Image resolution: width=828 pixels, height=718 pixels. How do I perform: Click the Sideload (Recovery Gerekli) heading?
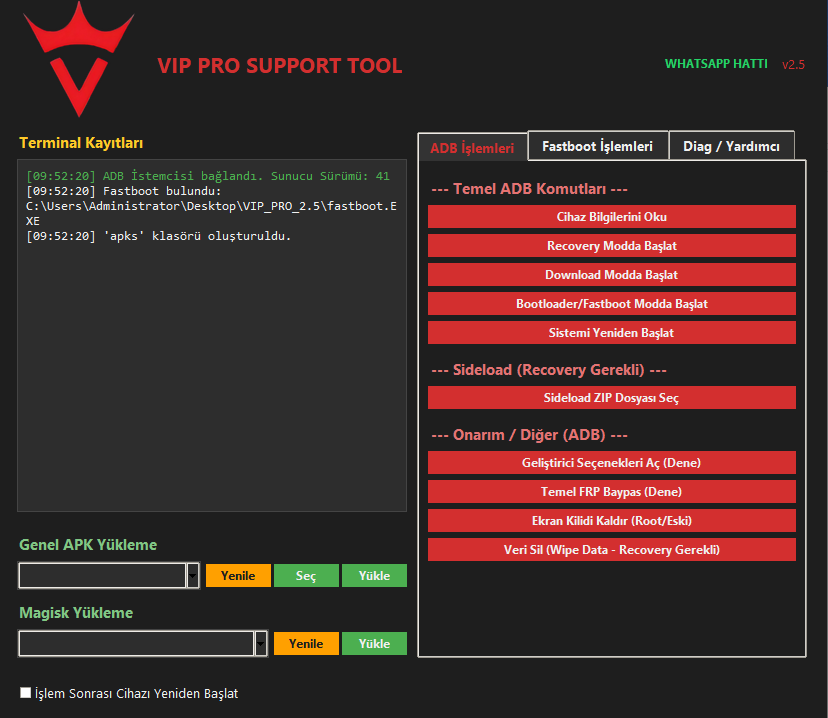(x=549, y=370)
